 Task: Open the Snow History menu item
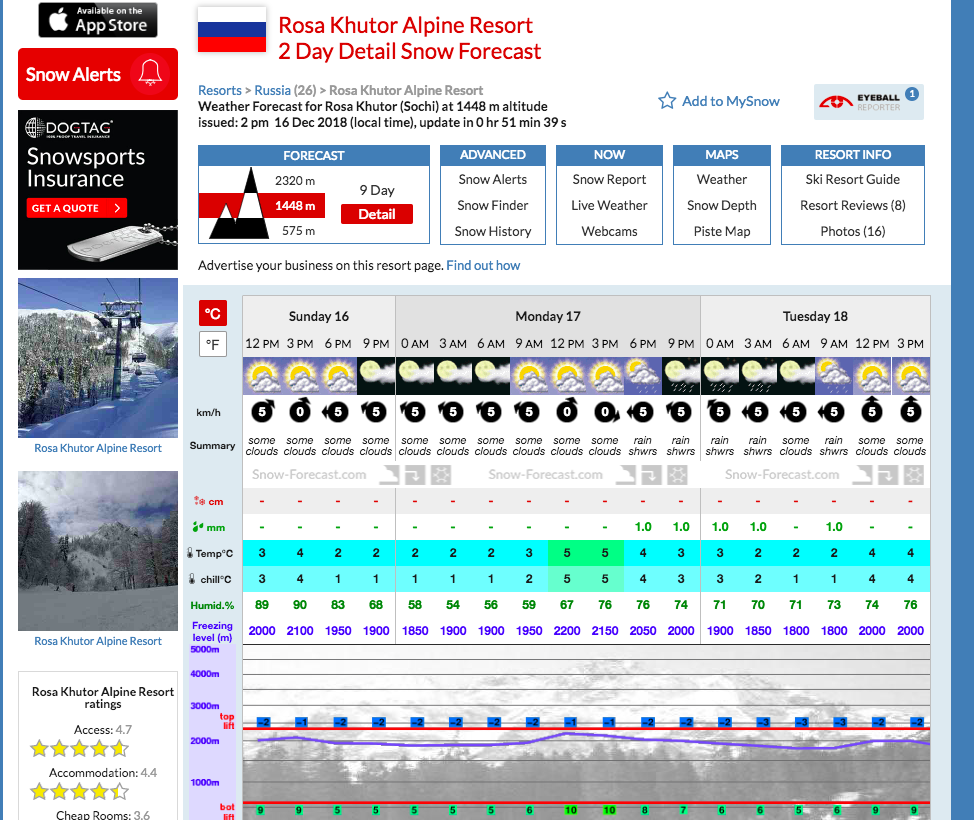(x=493, y=231)
